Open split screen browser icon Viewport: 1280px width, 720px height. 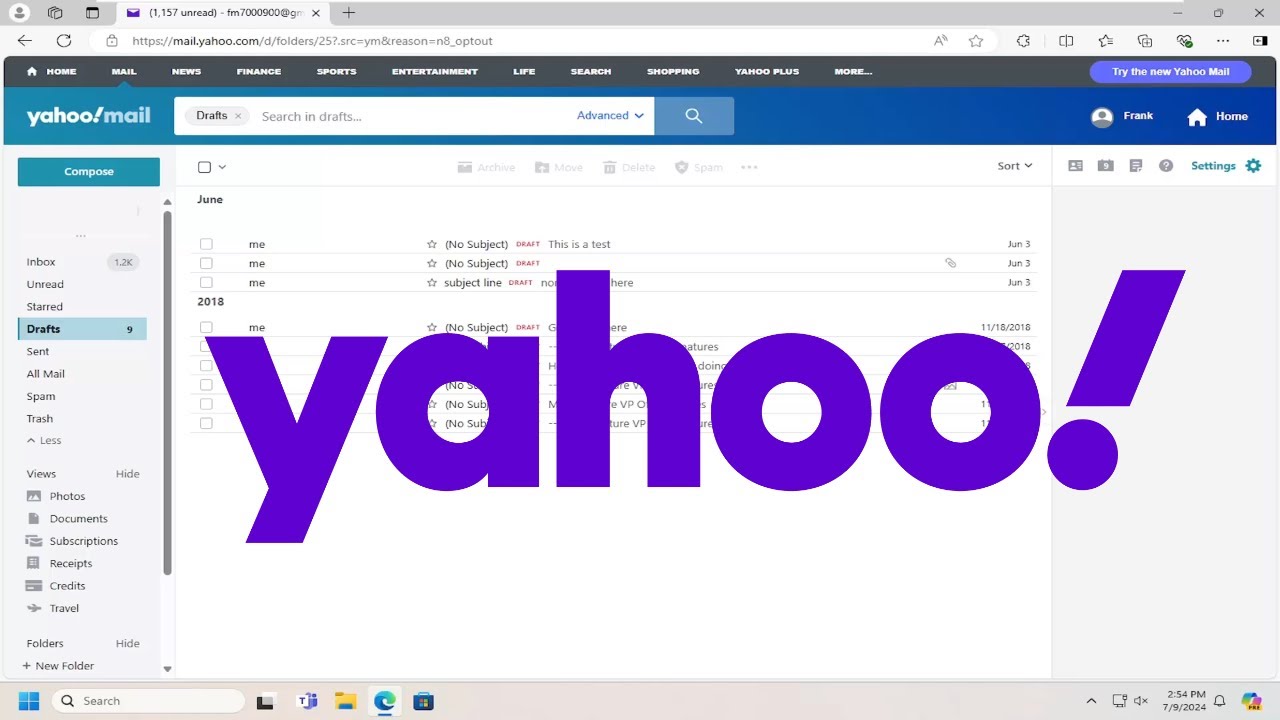point(1066,41)
